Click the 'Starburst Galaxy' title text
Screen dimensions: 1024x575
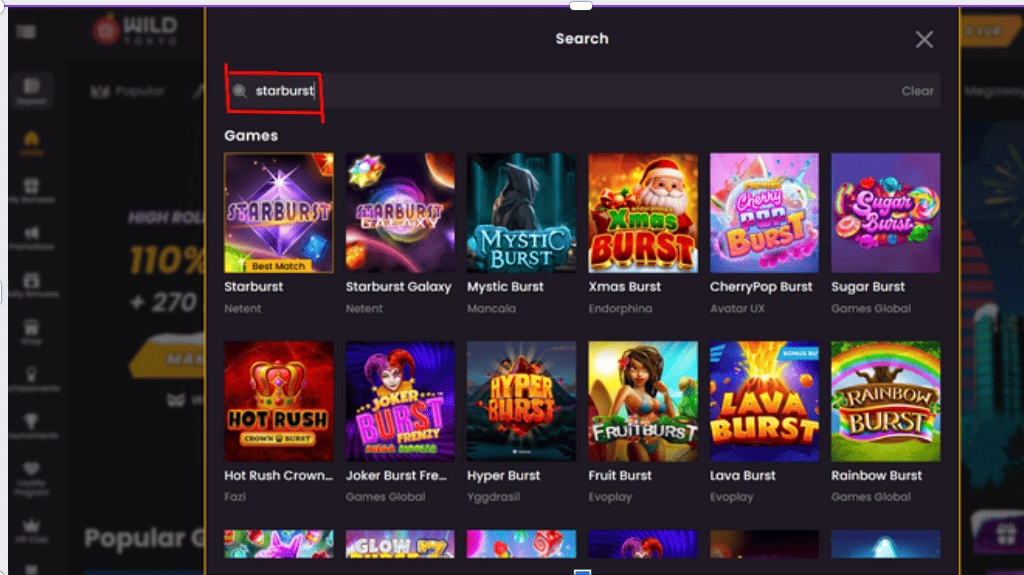tap(398, 287)
